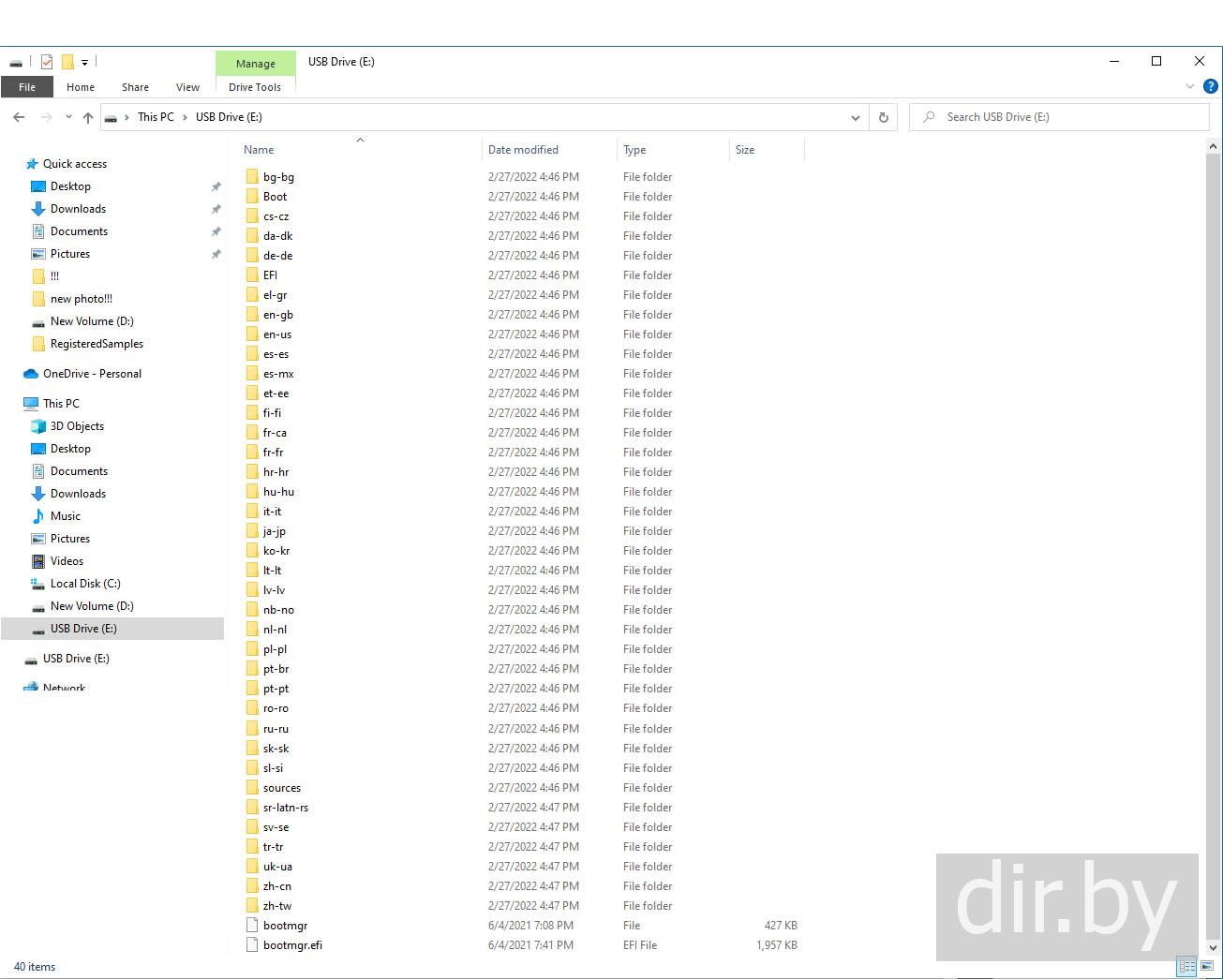Image resolution: width=1223 pixels, height=980 pixels.
Task: Sort files by the Name column header
Action: 362,150
